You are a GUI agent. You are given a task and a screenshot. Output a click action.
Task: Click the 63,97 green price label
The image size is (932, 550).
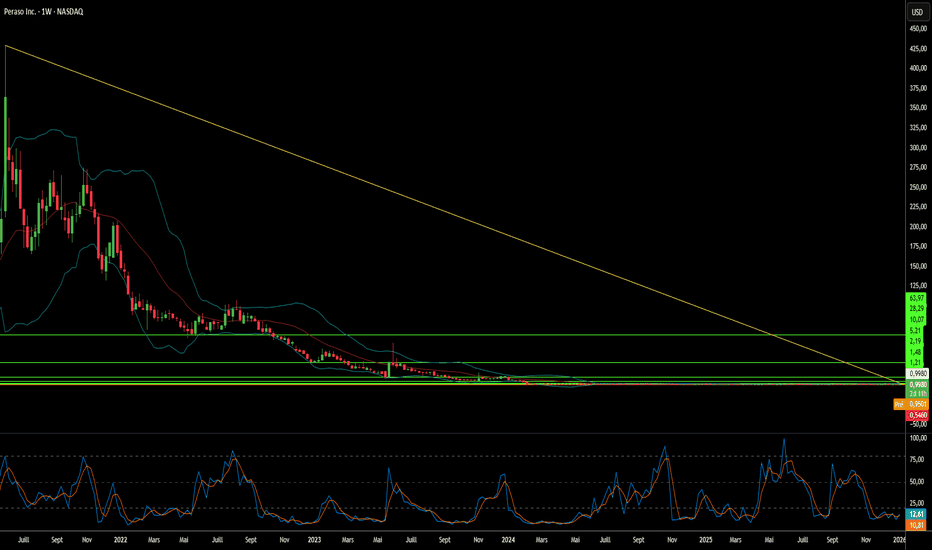point(917,298)
